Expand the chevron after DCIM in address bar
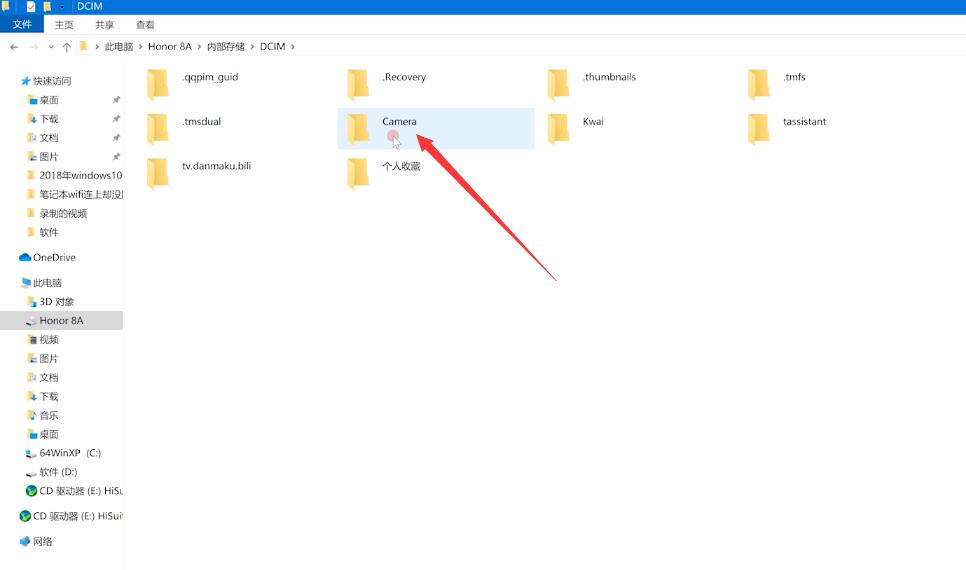 [293, 47]
